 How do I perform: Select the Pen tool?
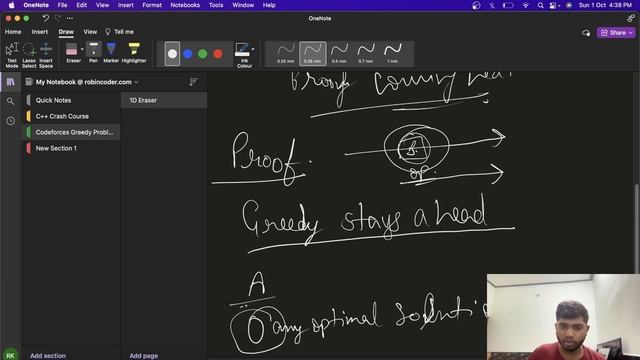pyautogui.click(x=93, y=53)
